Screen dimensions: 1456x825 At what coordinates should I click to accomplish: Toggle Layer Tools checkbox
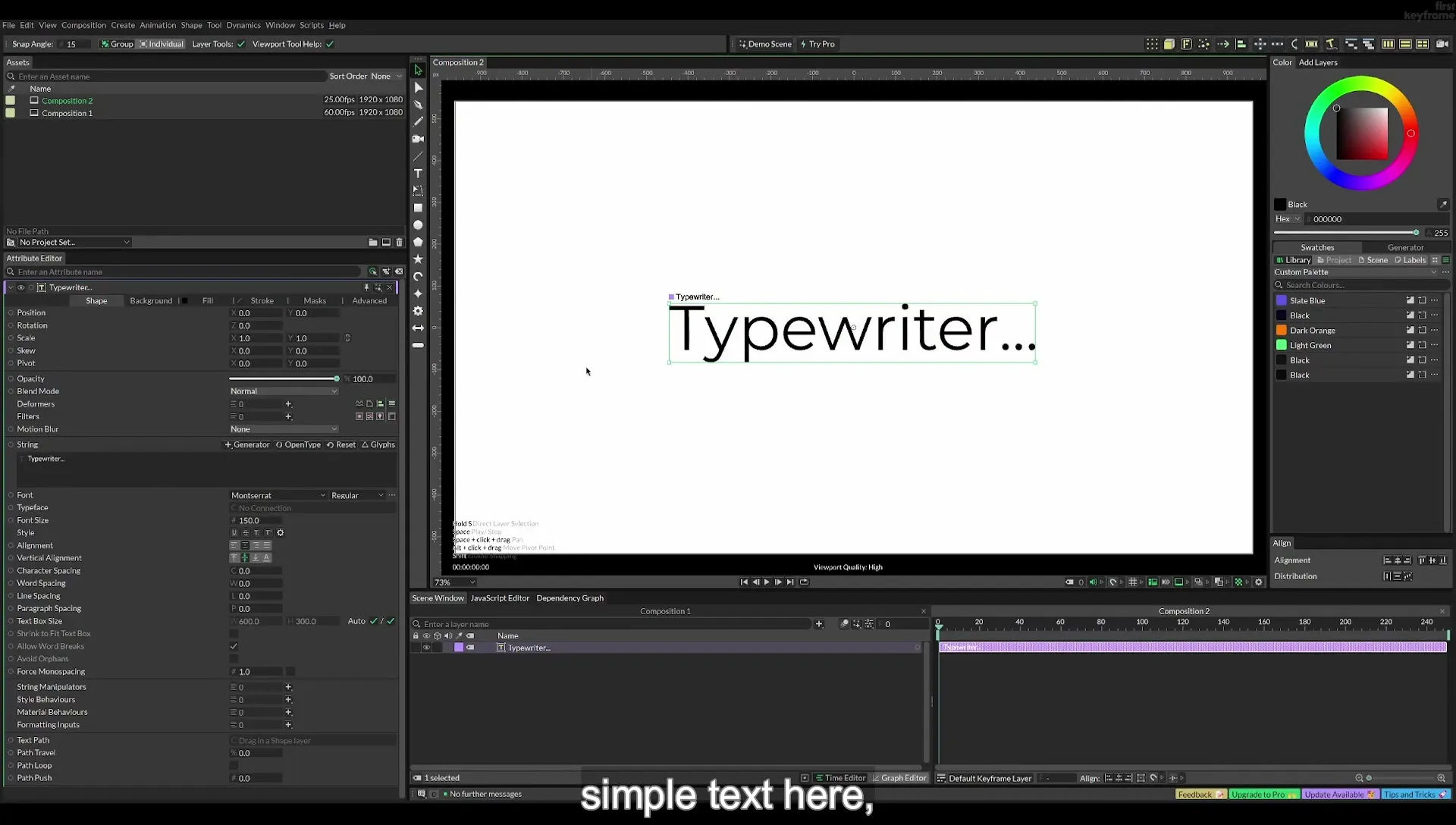[x=241, y=44]
